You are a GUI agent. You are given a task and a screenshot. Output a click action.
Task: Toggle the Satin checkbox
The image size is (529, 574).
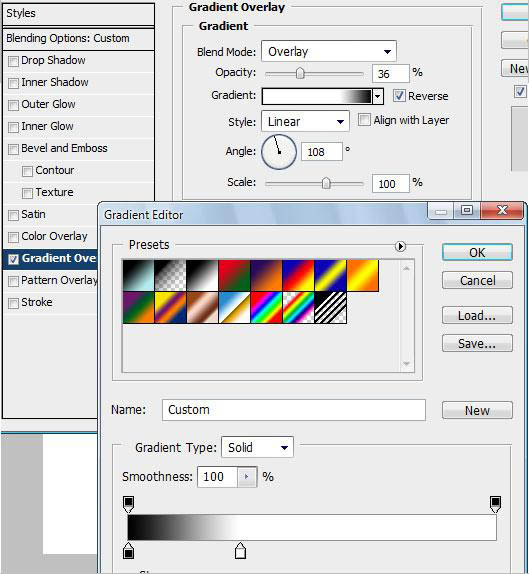pos(13,215)
